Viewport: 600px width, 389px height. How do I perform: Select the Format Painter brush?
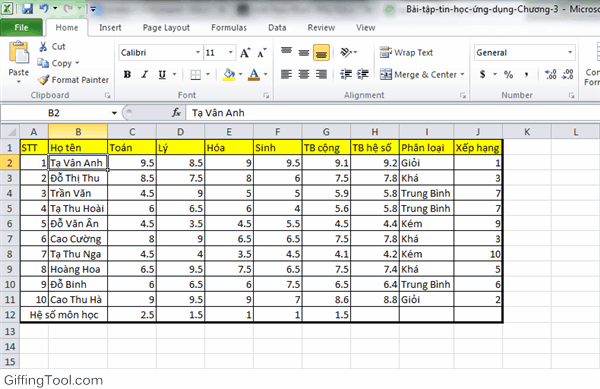pos(43,80)
